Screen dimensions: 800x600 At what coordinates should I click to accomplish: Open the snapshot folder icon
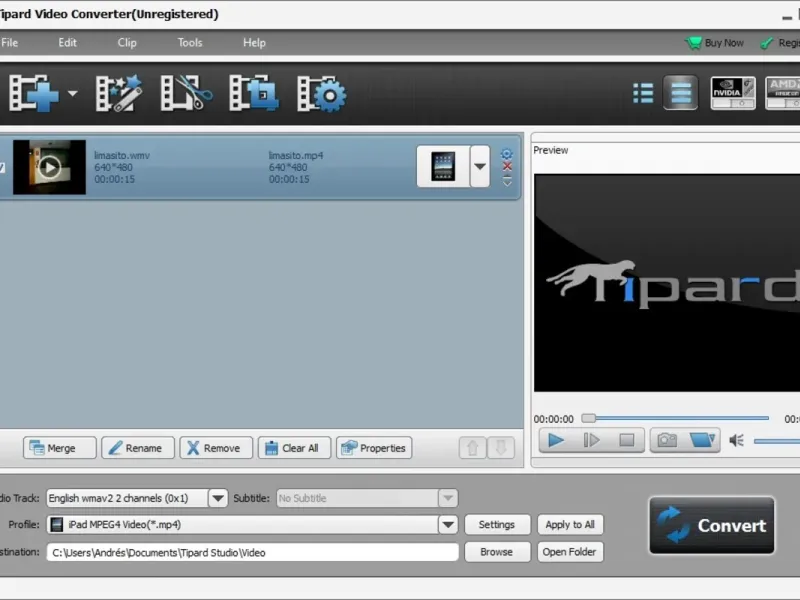coord(702,440)
